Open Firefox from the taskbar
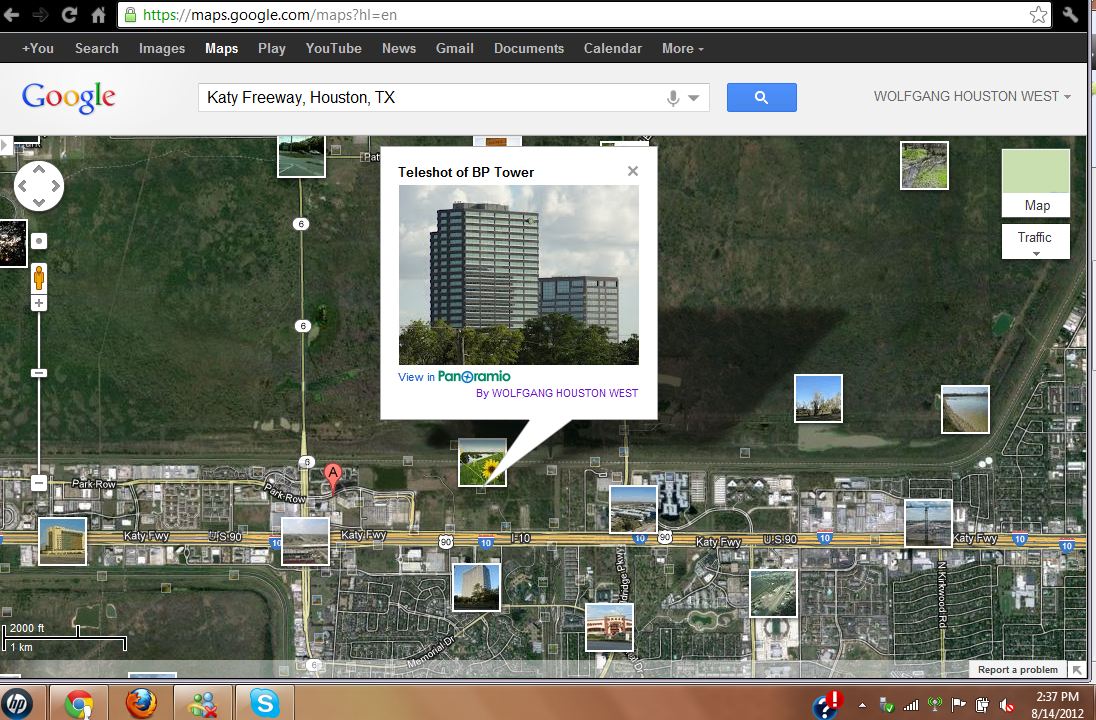This screenshot has height=720, width=1096. [x=141, y=703]
